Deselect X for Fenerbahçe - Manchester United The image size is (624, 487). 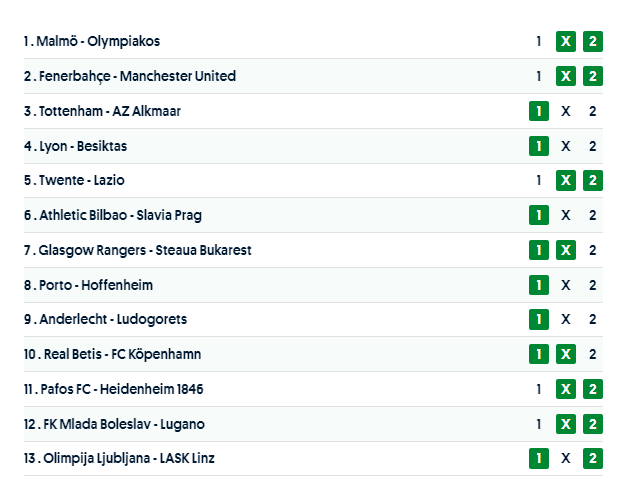[565, 77]
